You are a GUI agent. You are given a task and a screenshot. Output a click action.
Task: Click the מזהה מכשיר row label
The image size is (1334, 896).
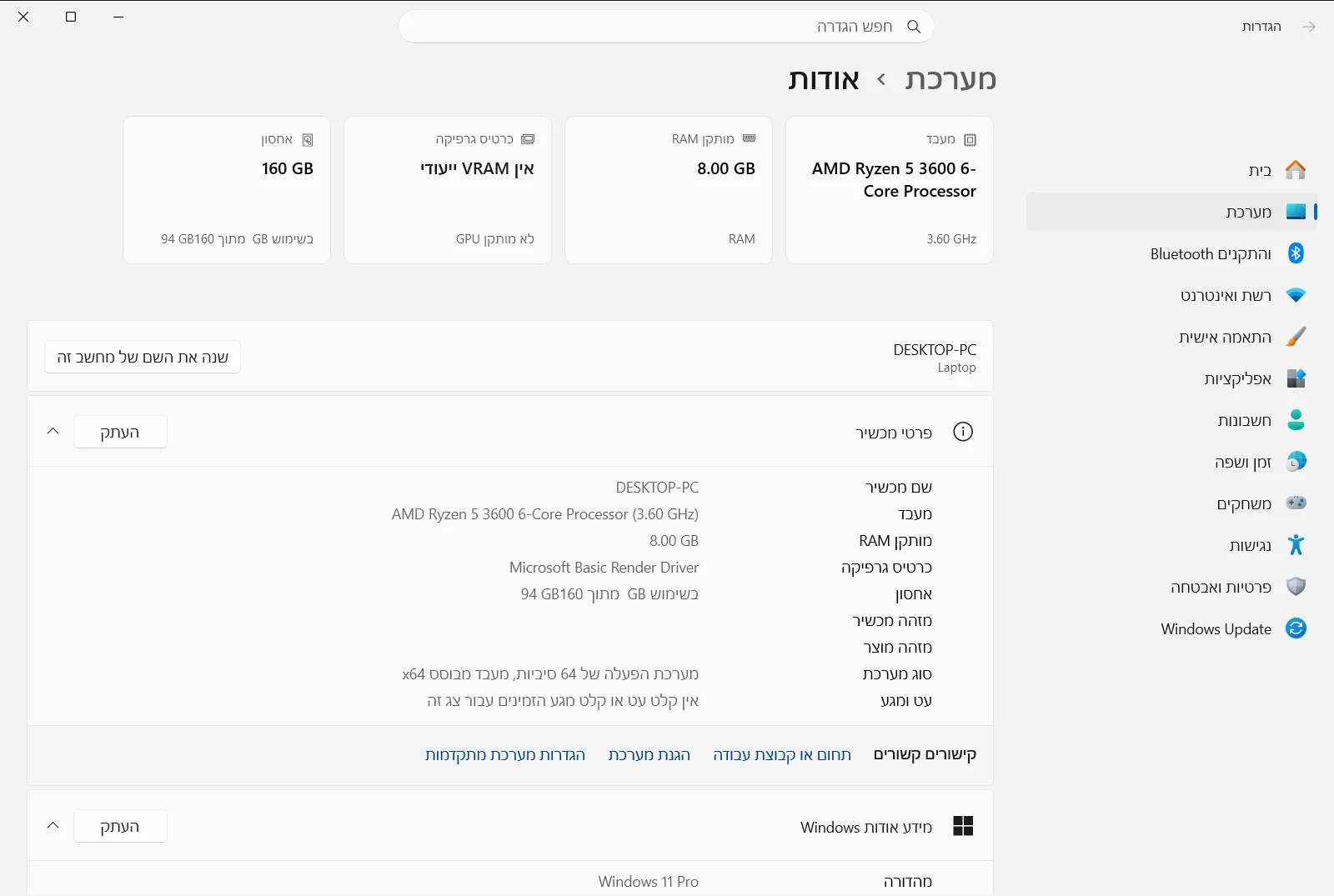coord(892,621)
